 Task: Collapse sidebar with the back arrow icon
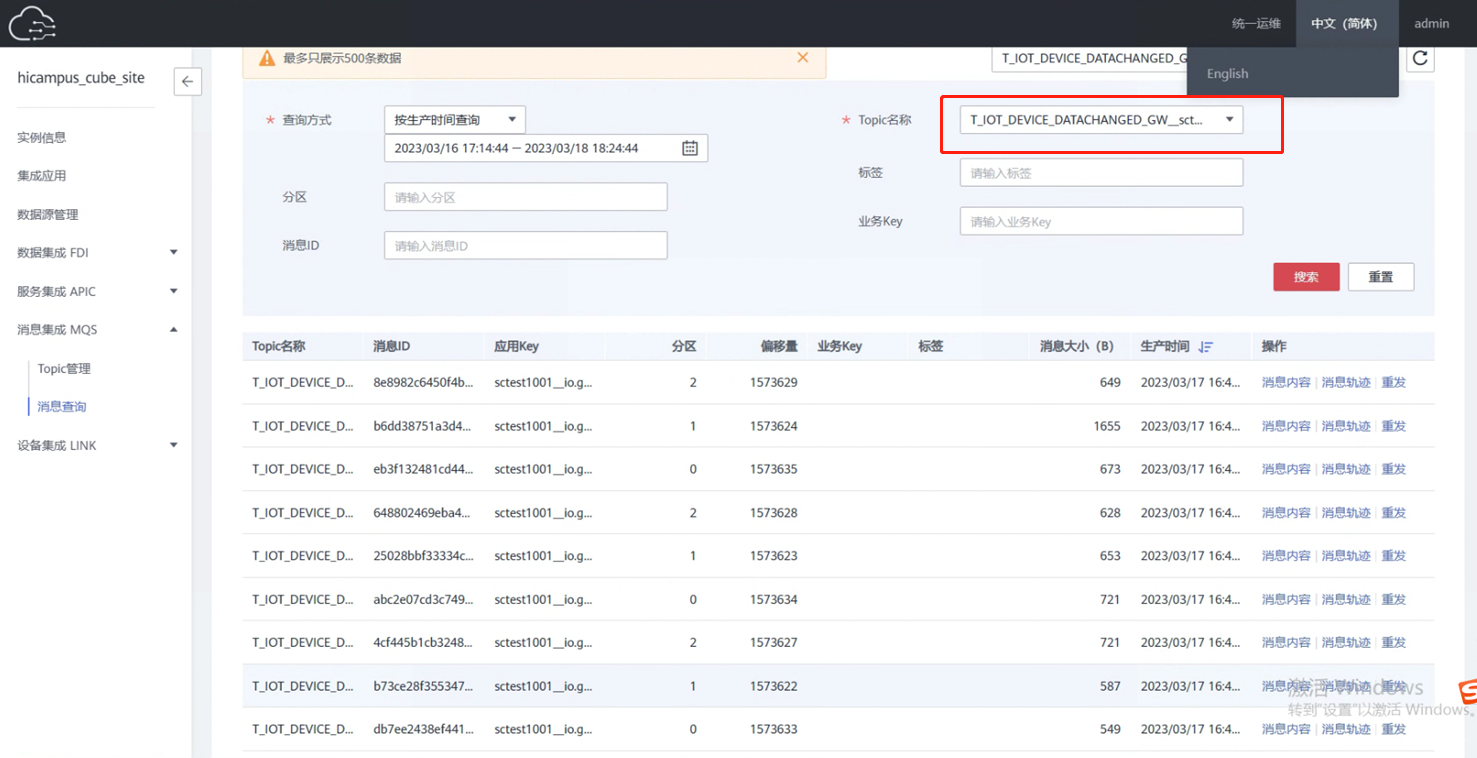(x=187, y=82)
